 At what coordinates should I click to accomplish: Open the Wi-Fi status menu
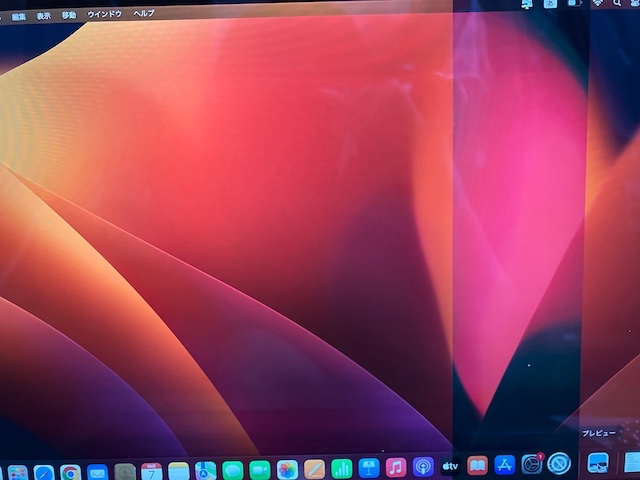pos(598,3)
